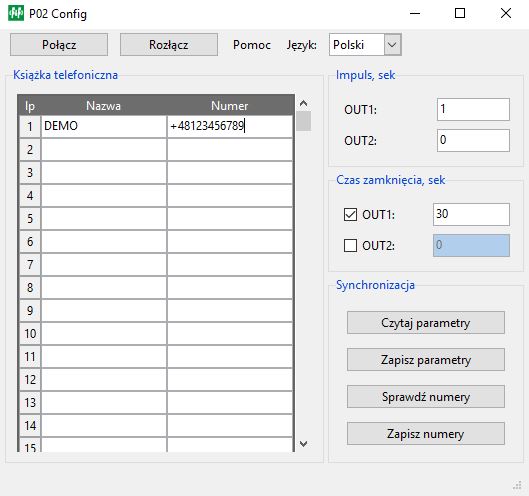Click Czytaj parametry button
529x496 pixels.
(426, 323)
